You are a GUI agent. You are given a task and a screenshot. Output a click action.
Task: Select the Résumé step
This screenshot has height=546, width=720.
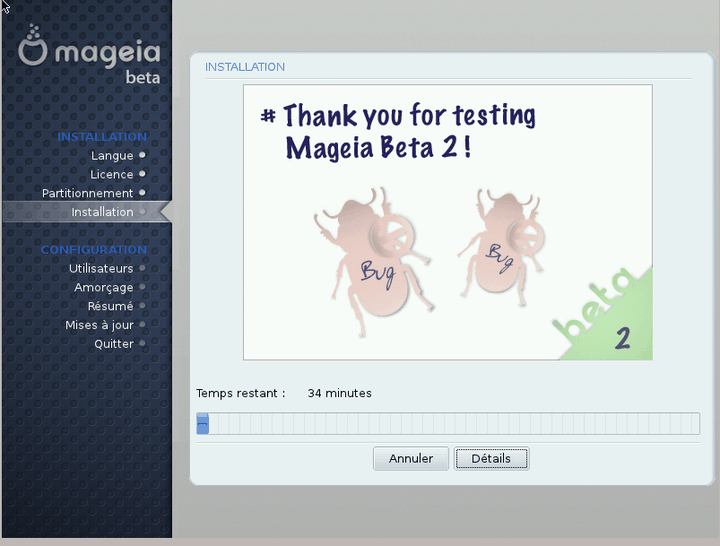tap(110, 306)
